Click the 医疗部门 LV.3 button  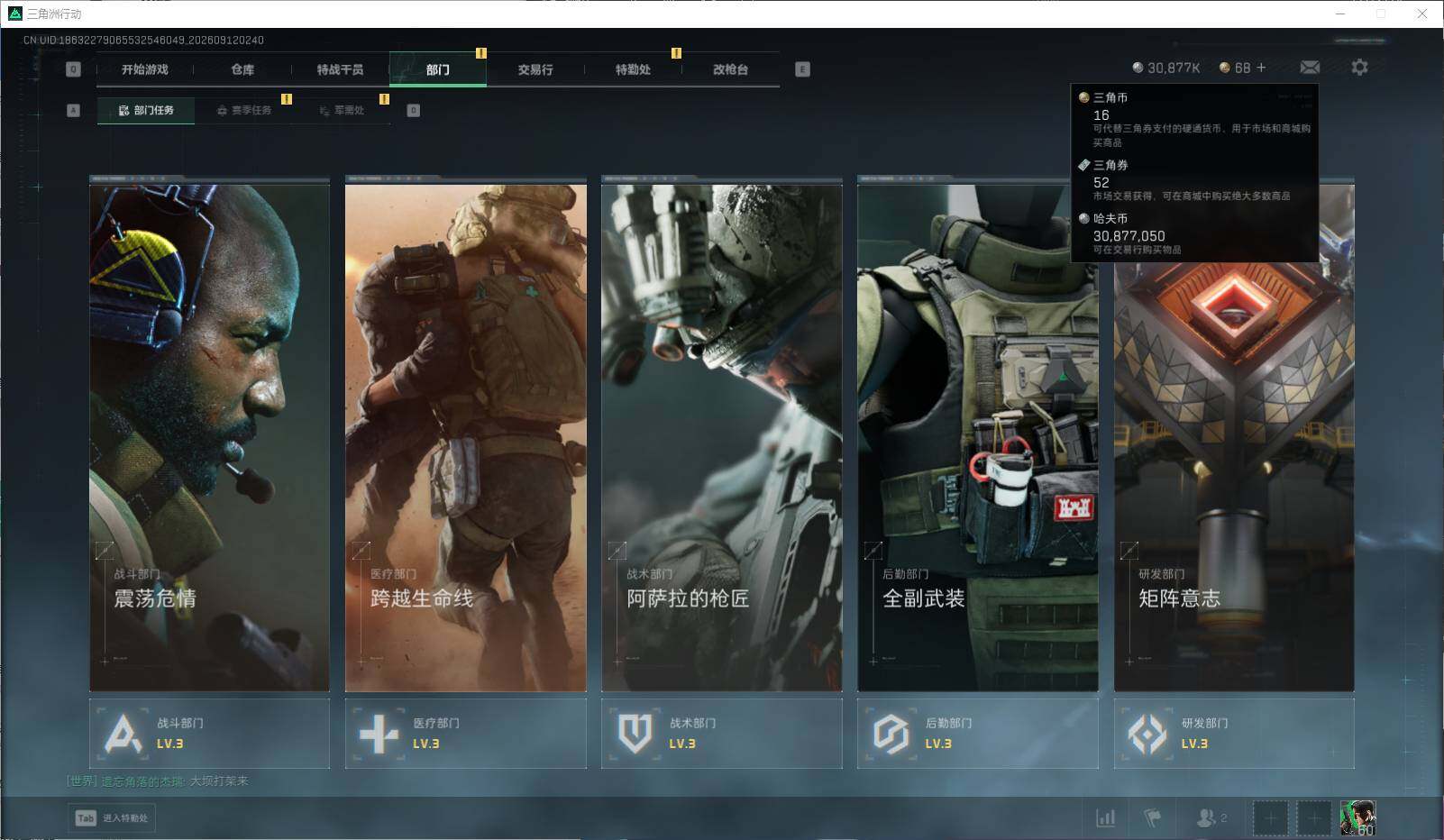[x=466, y=734]
